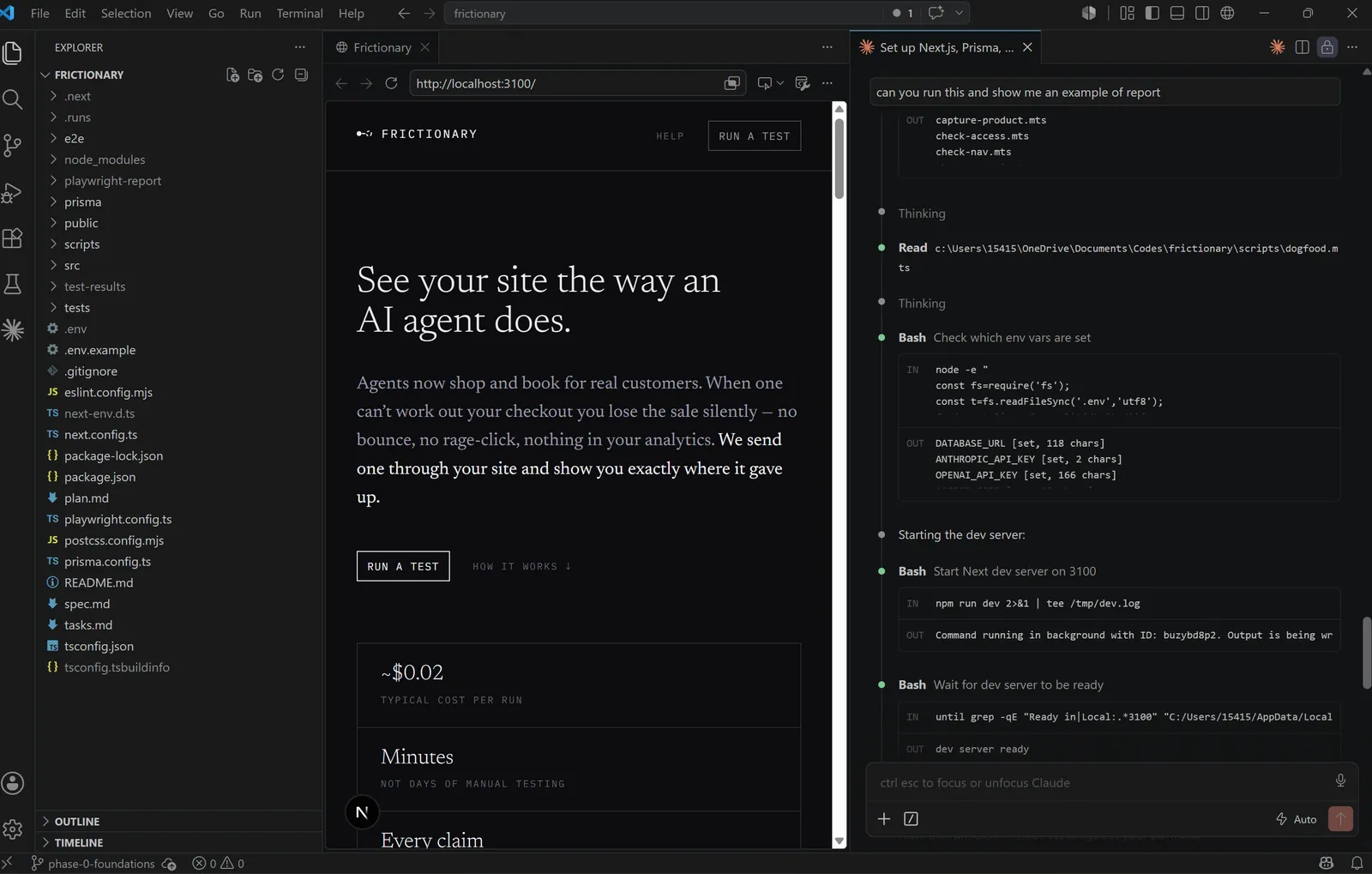Click the Next.js dev tools N badge
This screenshot has width=1372, height=874.
pos(362,812)
